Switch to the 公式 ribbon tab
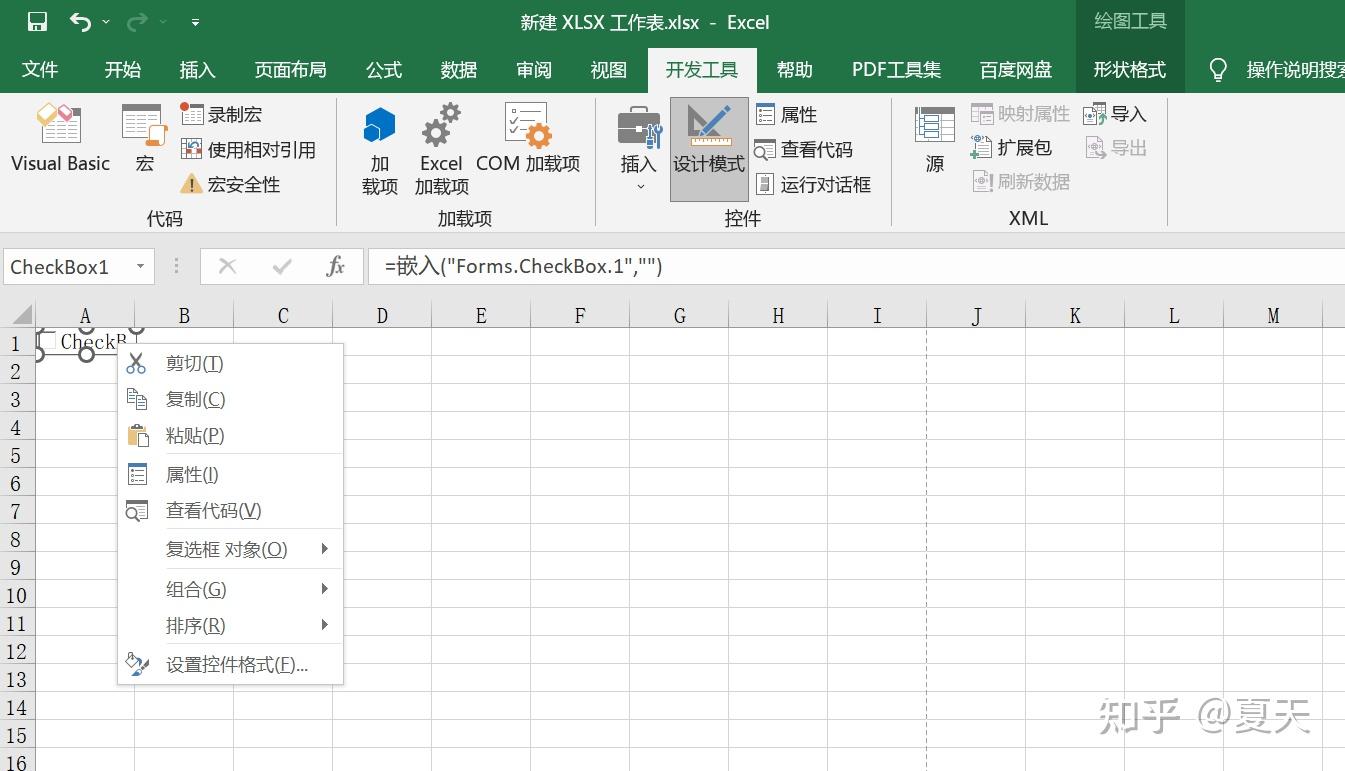 click(x=383, y=69)
